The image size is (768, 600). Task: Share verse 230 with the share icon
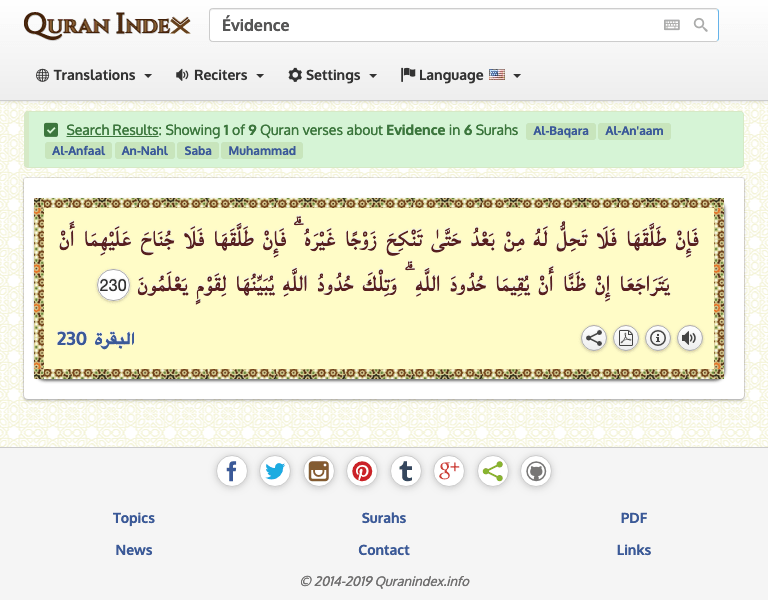pyautogui.click(x=594, y=338)
